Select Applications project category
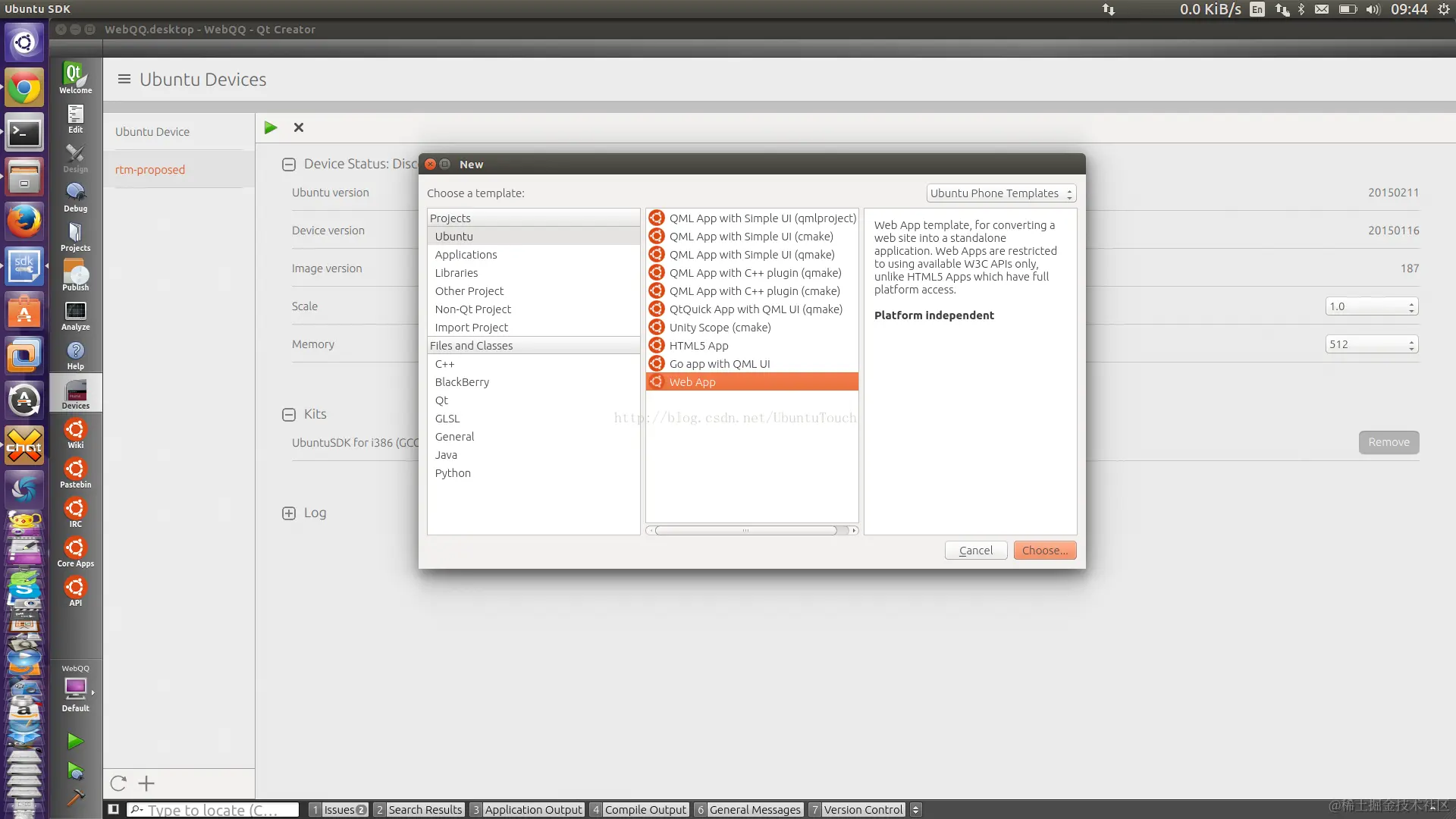Viewport: 1456px width, 819px height. [x=466, y=255]
